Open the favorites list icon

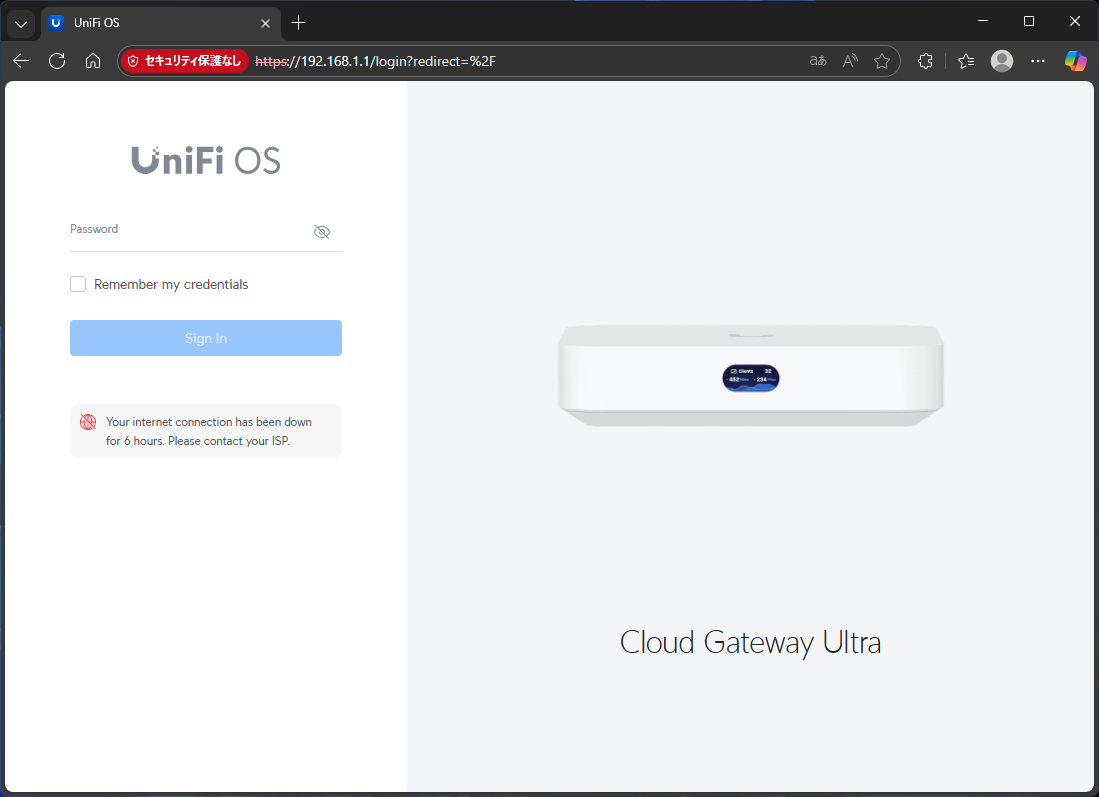965,61
